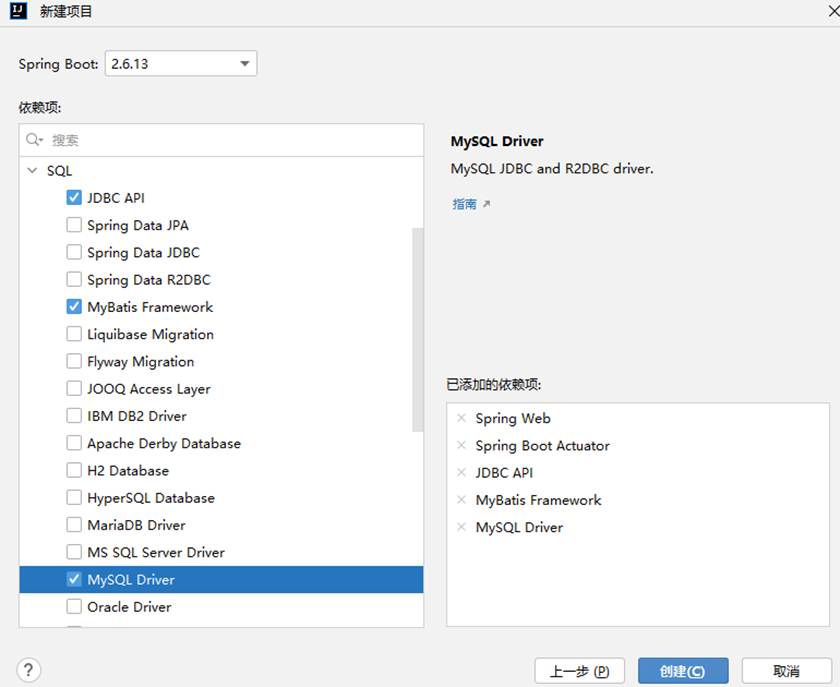Click Spring Web in added dependencies list
840x687 pixels.
click(x=513, y=419)
